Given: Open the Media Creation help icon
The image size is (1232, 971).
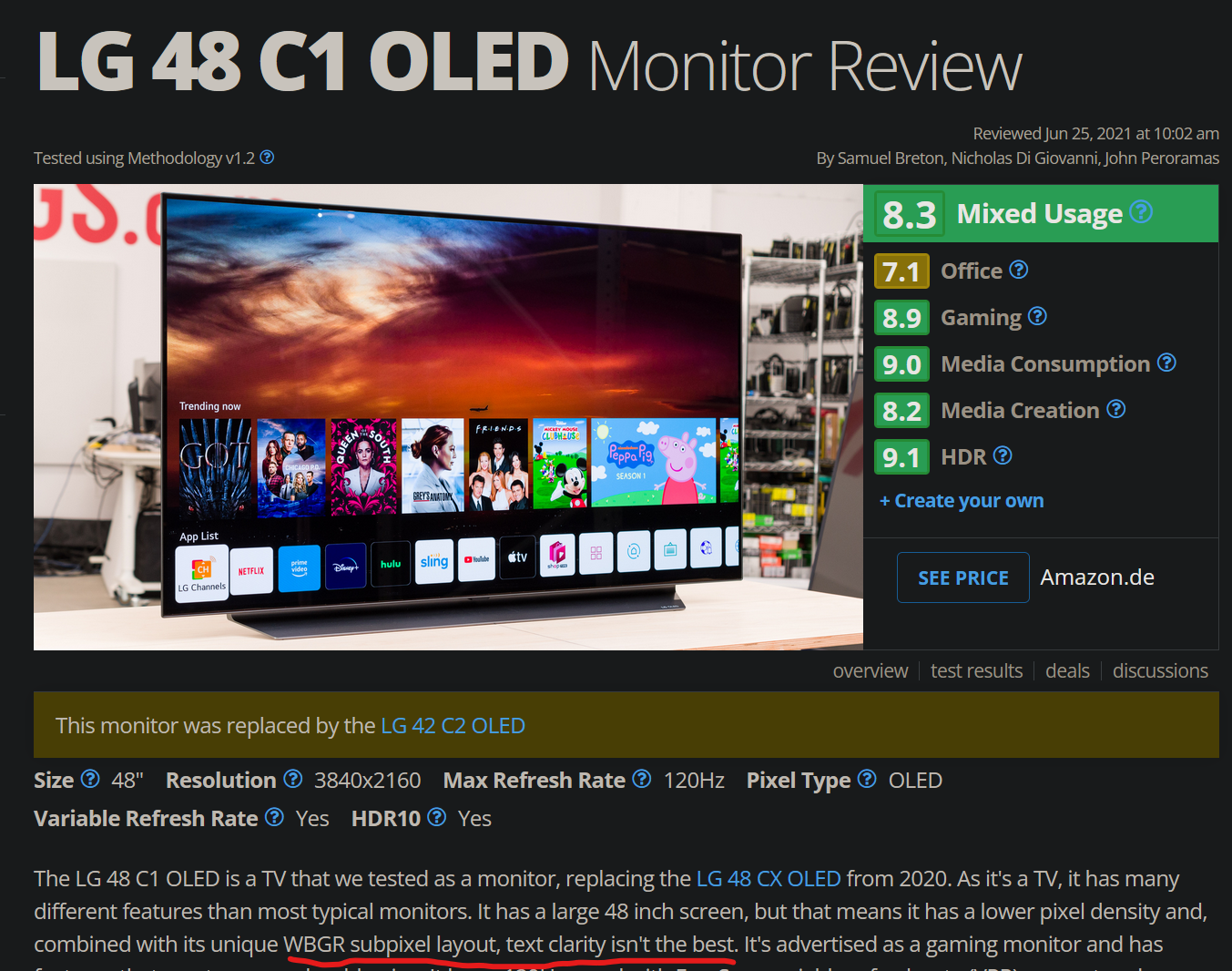Looking at the screenshot, I should [x=1116, y=409].
